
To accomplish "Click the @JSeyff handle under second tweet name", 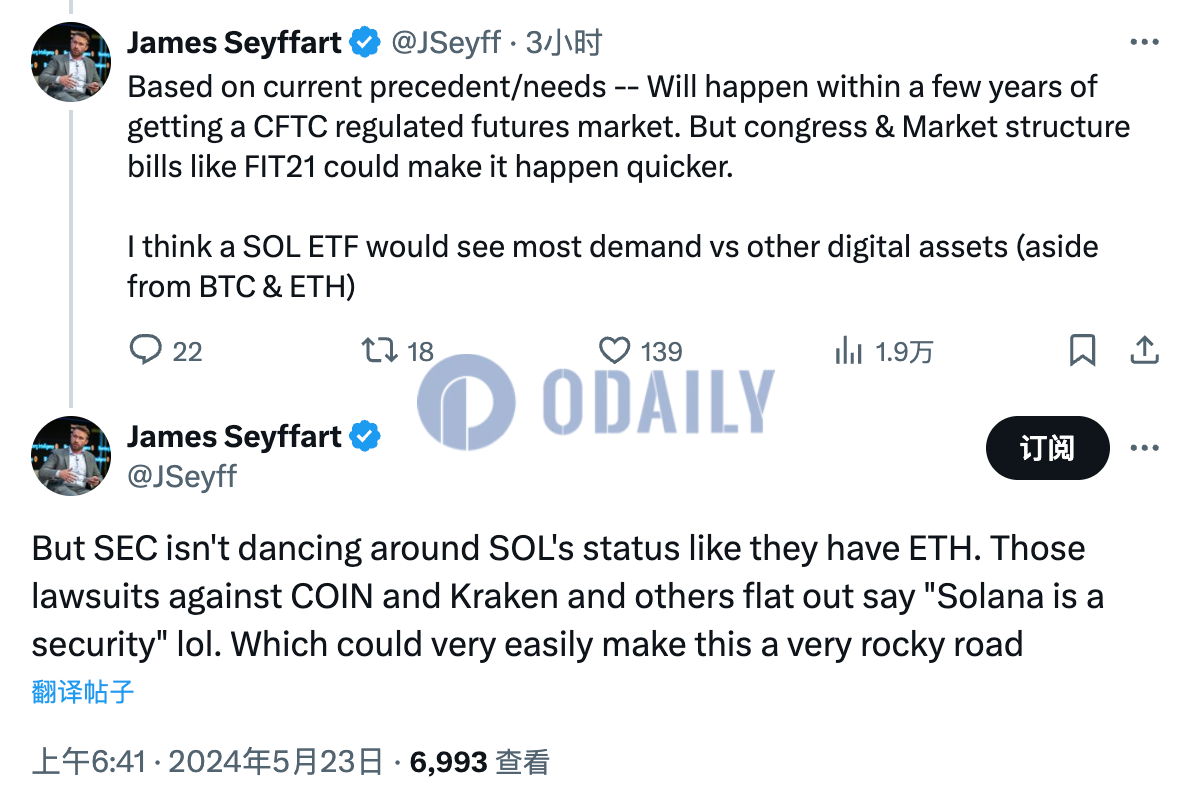I will tap(182, 477).
